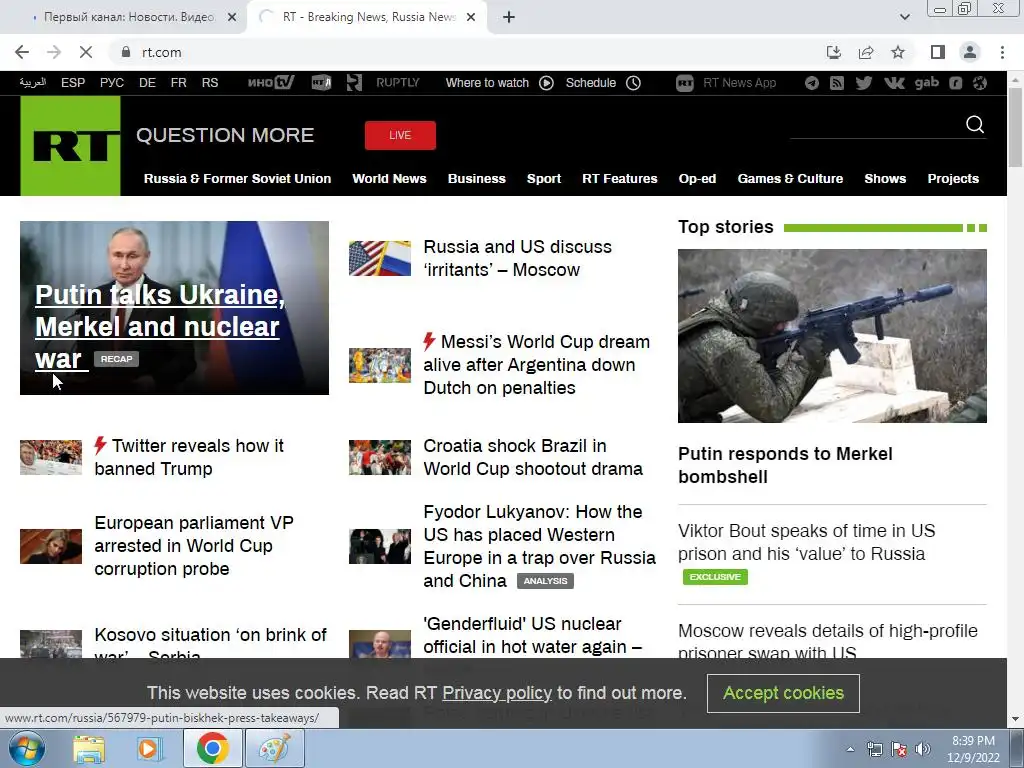1024x768 pixels.
Task: Open RT's Twitter bird icon
Action: (x=863, y=83)
